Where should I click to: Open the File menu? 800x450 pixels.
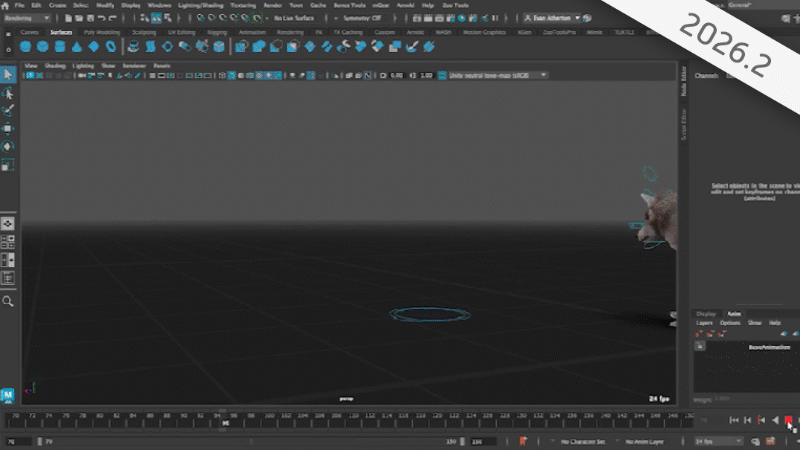19,6
